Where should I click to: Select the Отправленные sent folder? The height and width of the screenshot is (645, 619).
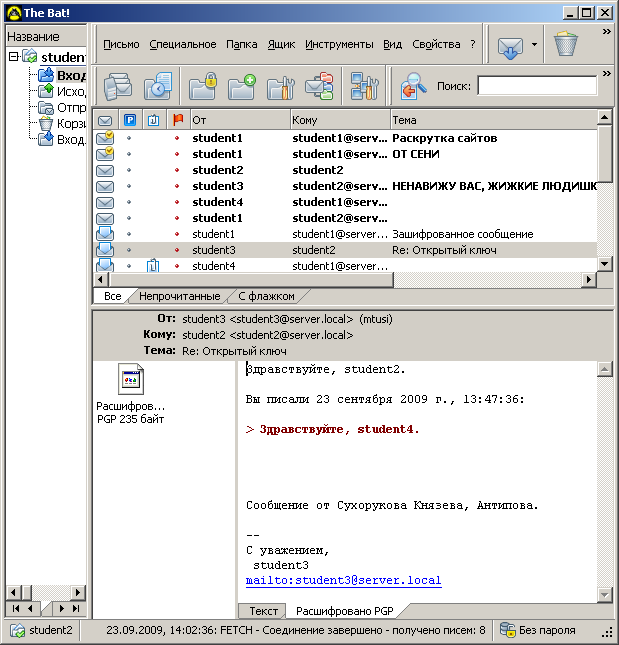(62, 107)
